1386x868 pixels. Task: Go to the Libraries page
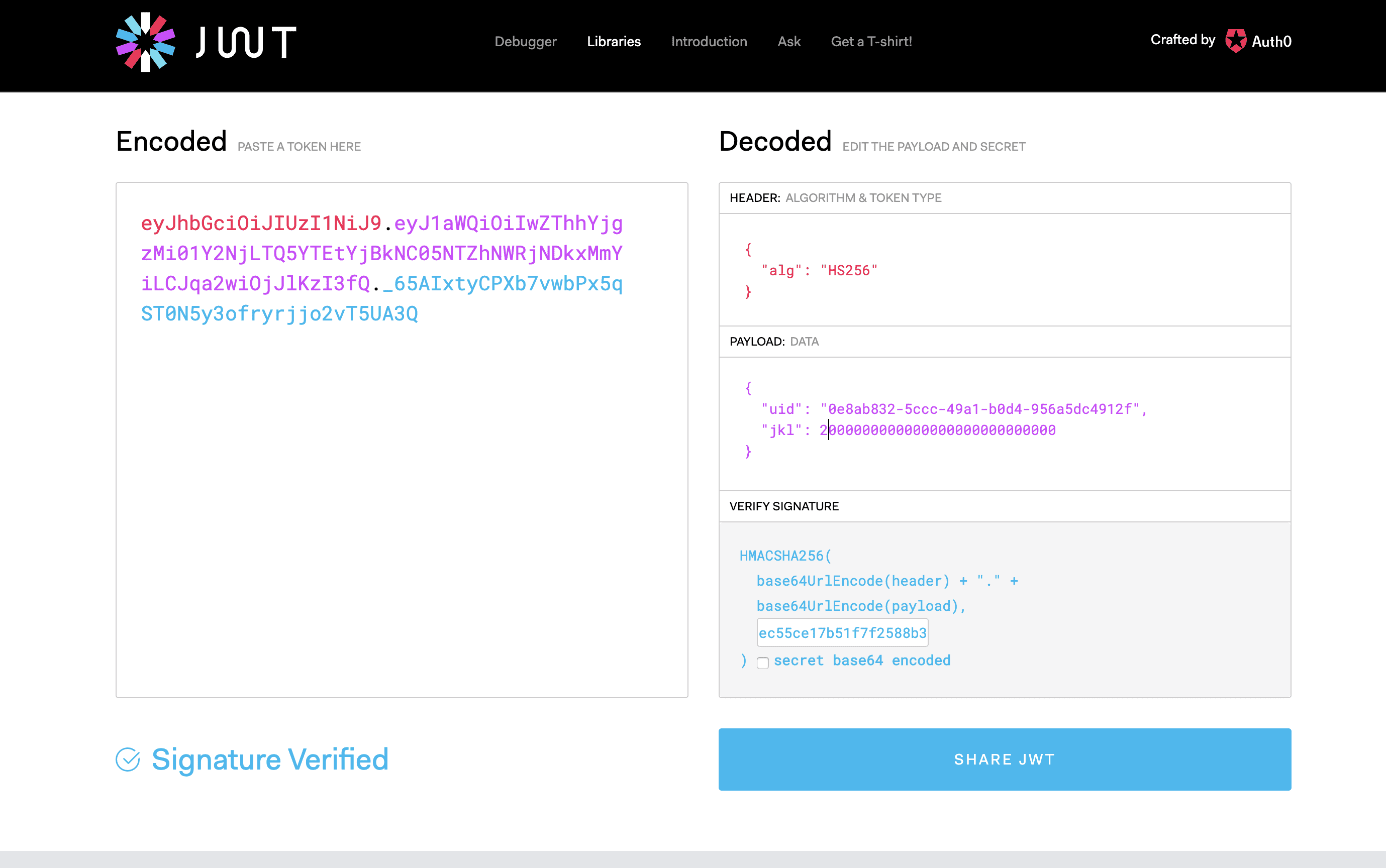[613, 41]
